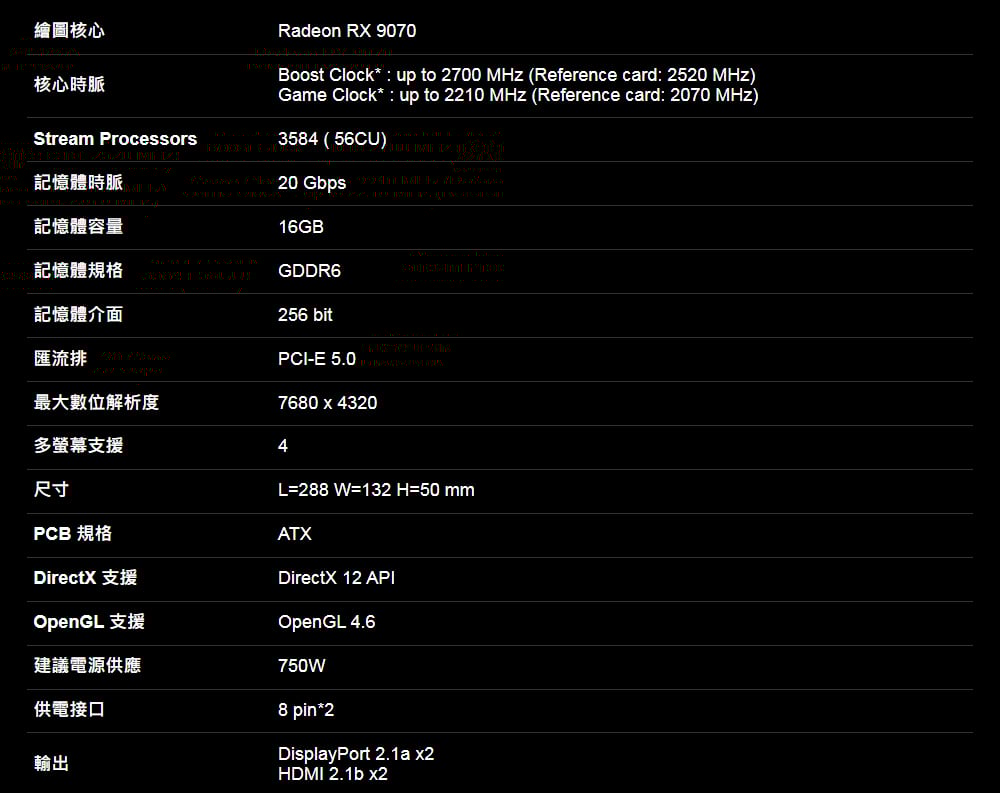
Task: Select the "DirectX 12 API" value
Action: pos(336,577)
